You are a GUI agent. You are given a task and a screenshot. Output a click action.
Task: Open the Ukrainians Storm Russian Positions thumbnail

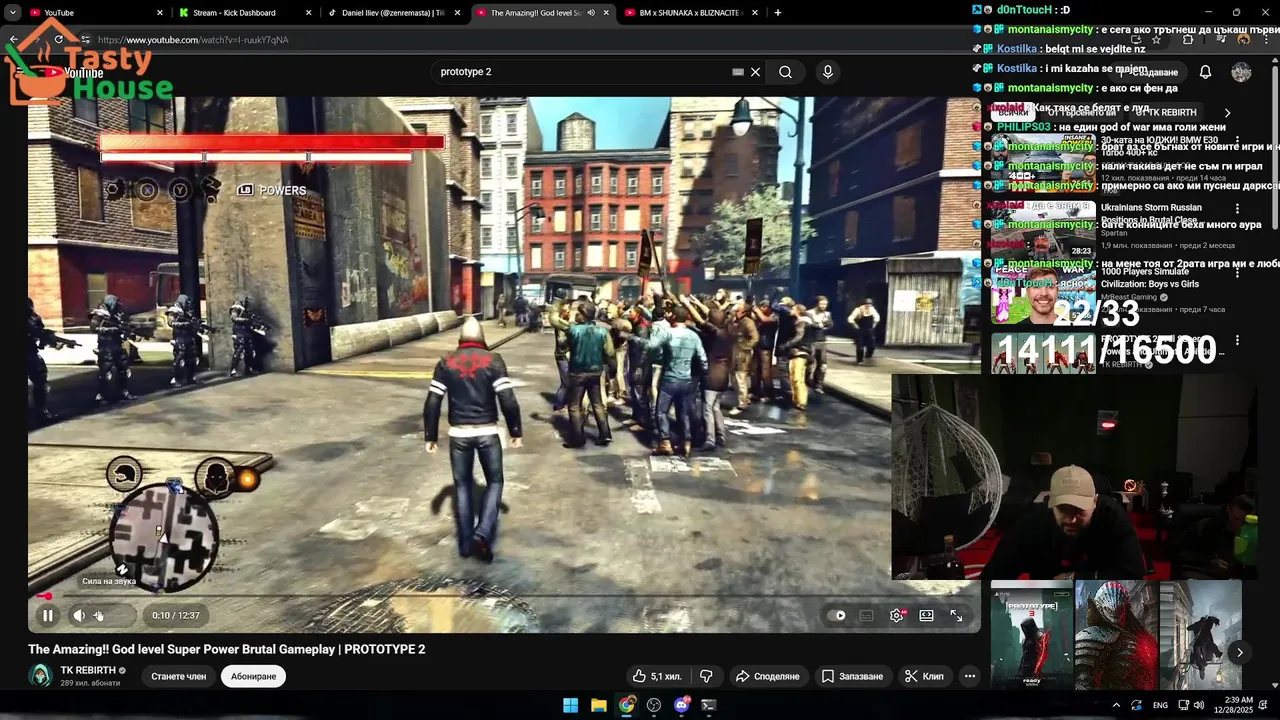click(x=1043, y=229)
